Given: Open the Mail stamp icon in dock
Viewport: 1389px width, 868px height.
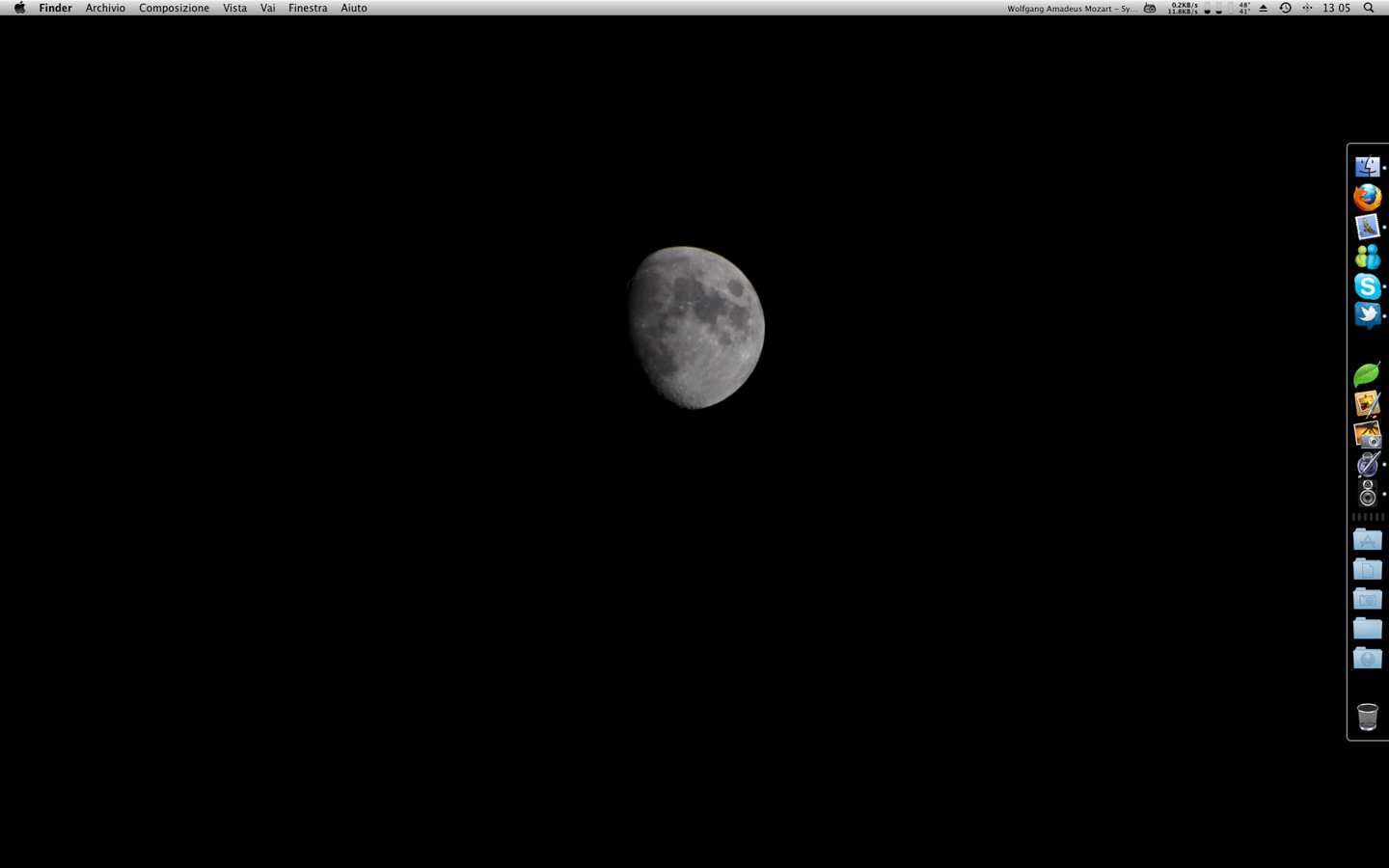Looking at the screenshot, I should coord(1367,228).
